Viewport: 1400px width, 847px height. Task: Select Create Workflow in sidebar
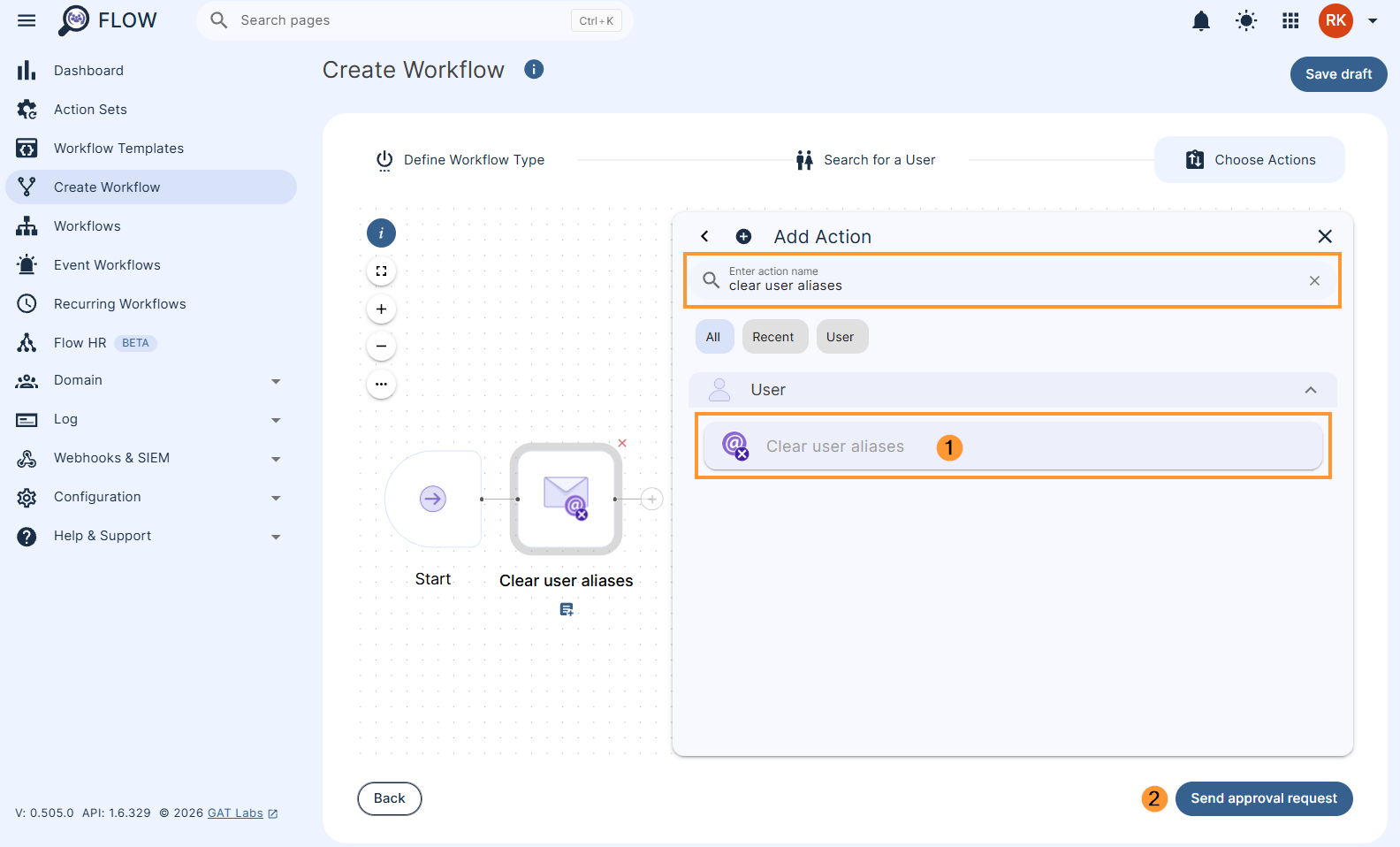point(151,187)
